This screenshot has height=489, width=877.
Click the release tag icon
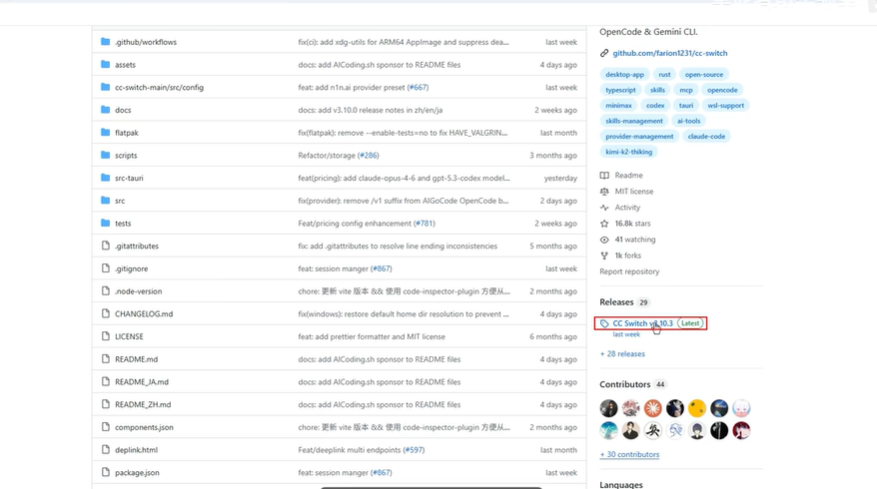(604, 323)
